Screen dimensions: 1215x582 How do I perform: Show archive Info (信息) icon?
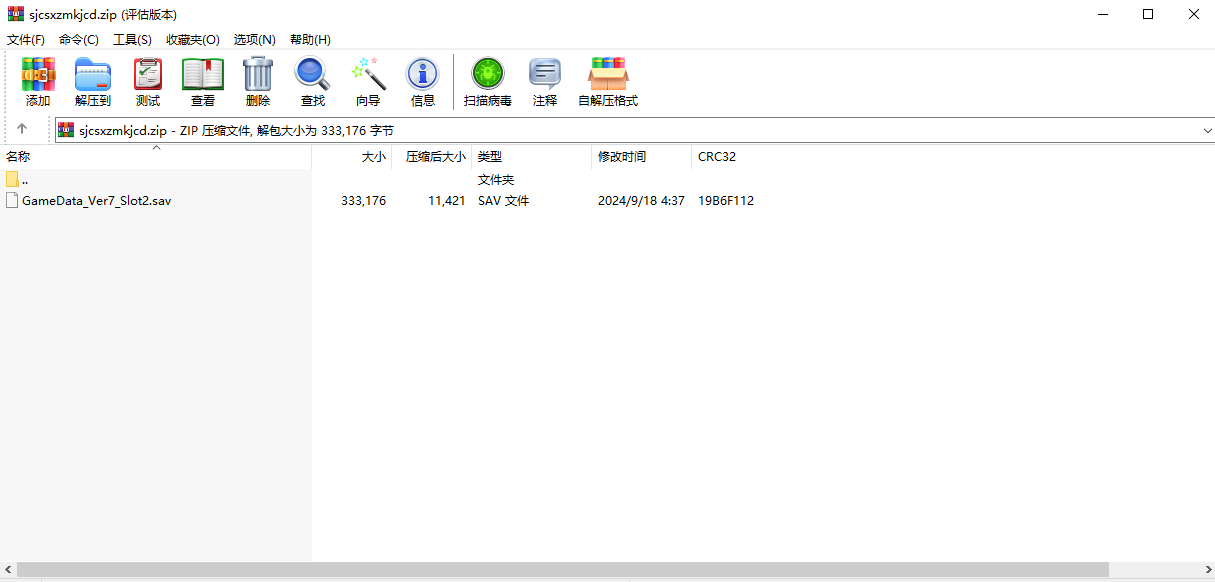click(x=423, y=74)
